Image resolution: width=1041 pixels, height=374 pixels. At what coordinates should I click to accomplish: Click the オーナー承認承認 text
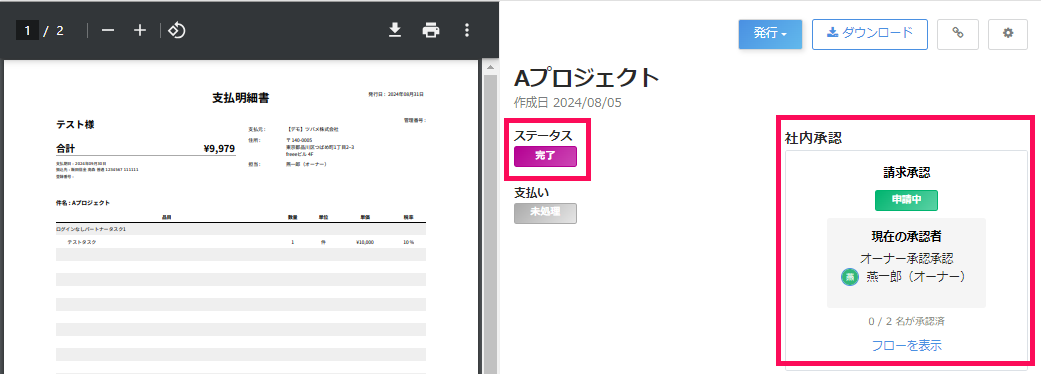point(906,258)
